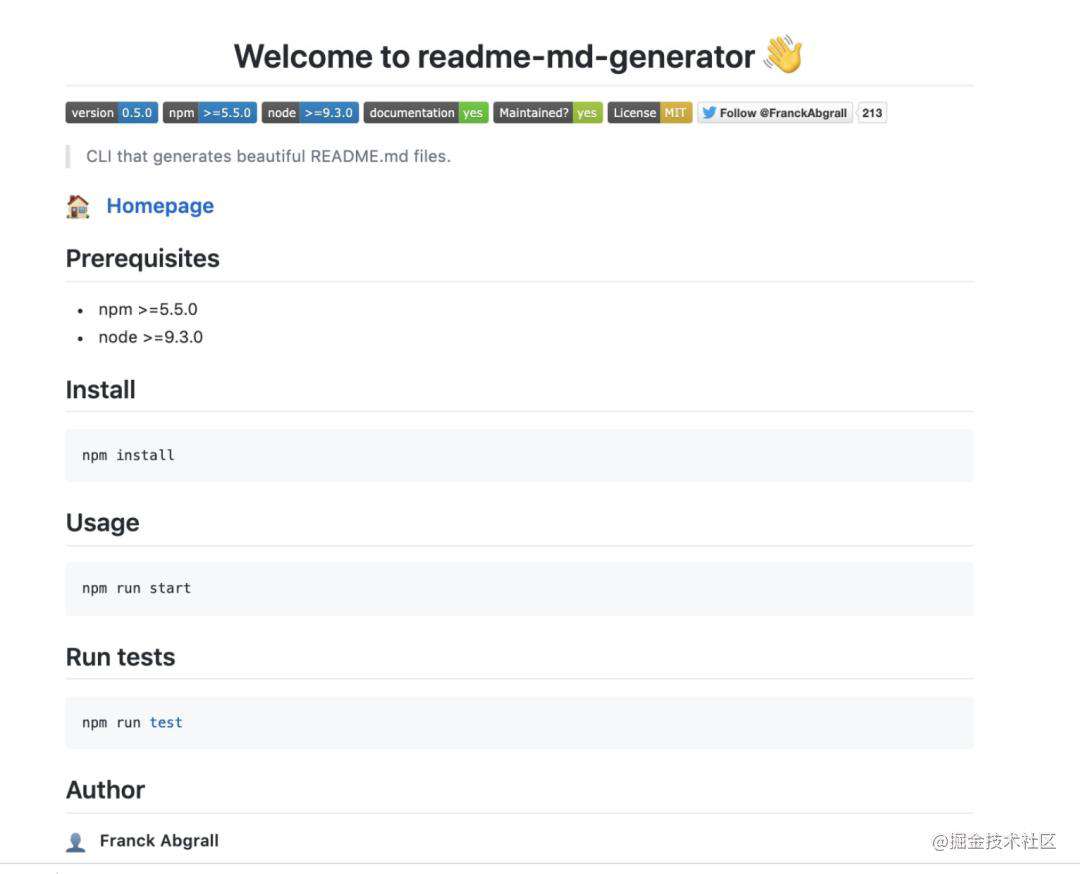Click the house emoji beside Homepage
The image size is (1080, 874).
click(x=78, y=206)
